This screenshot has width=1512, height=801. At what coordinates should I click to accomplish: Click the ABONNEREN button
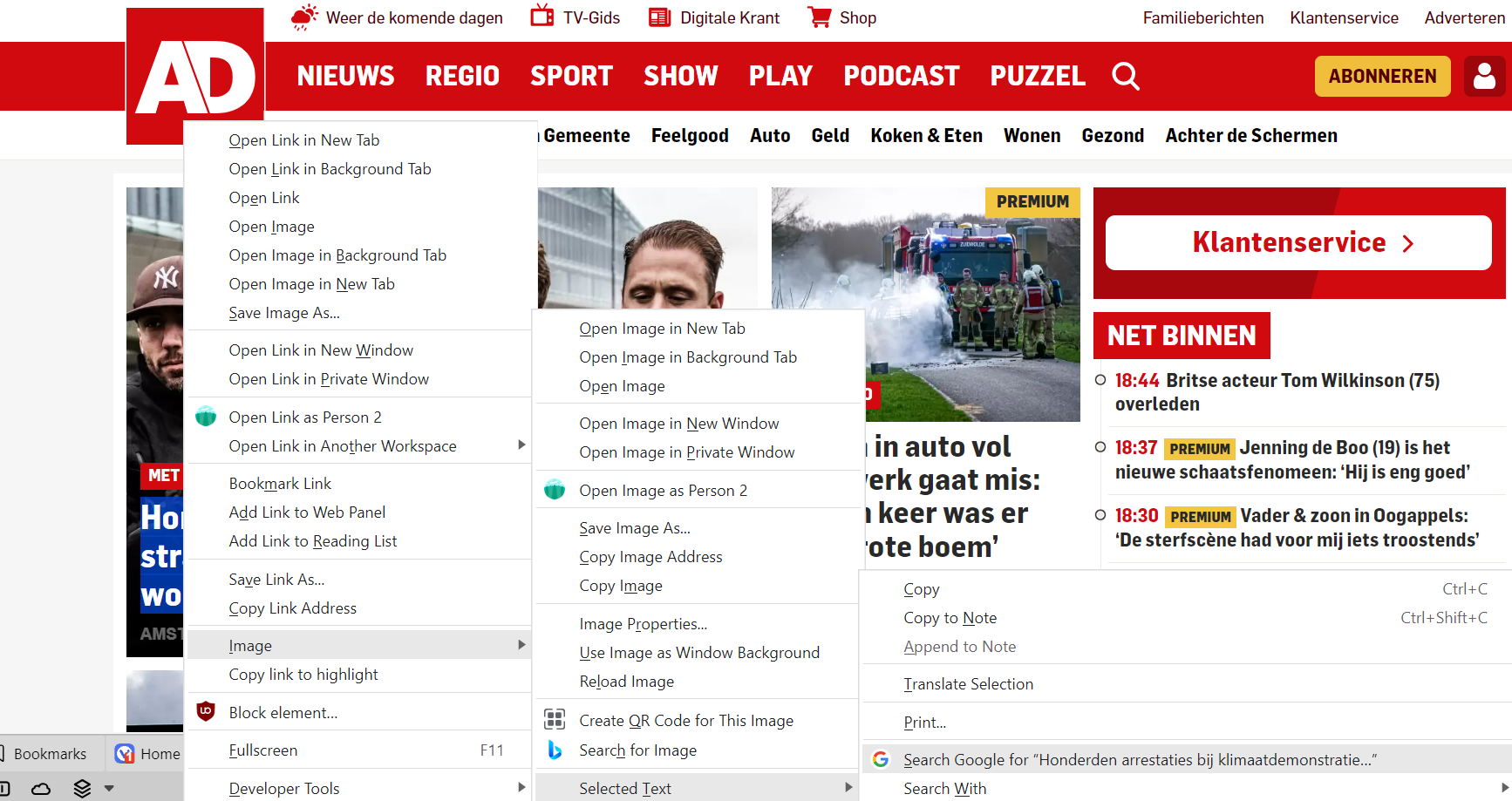click(x=1382, y=77)
